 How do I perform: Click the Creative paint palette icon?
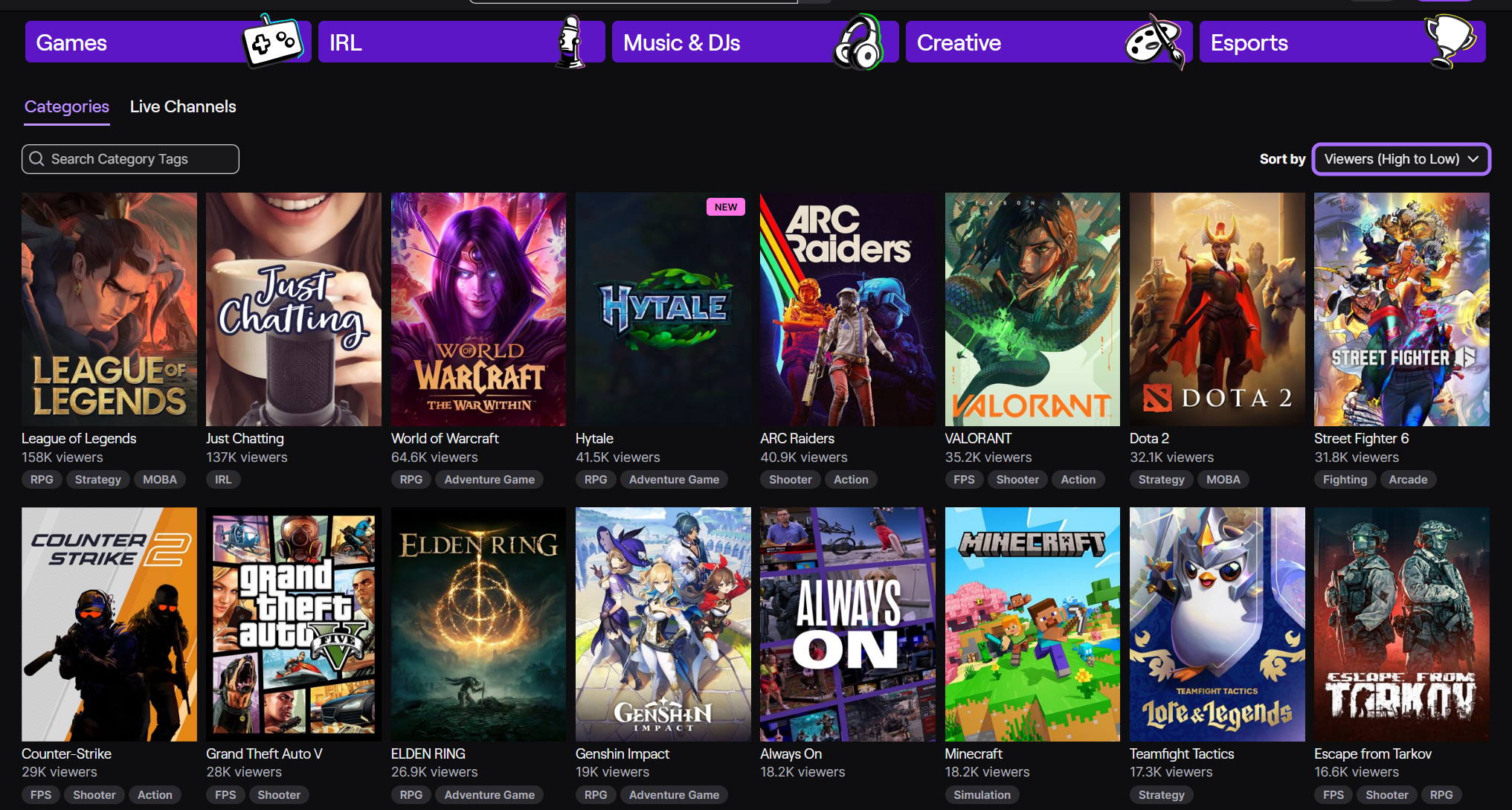[x=1154, y=42]
